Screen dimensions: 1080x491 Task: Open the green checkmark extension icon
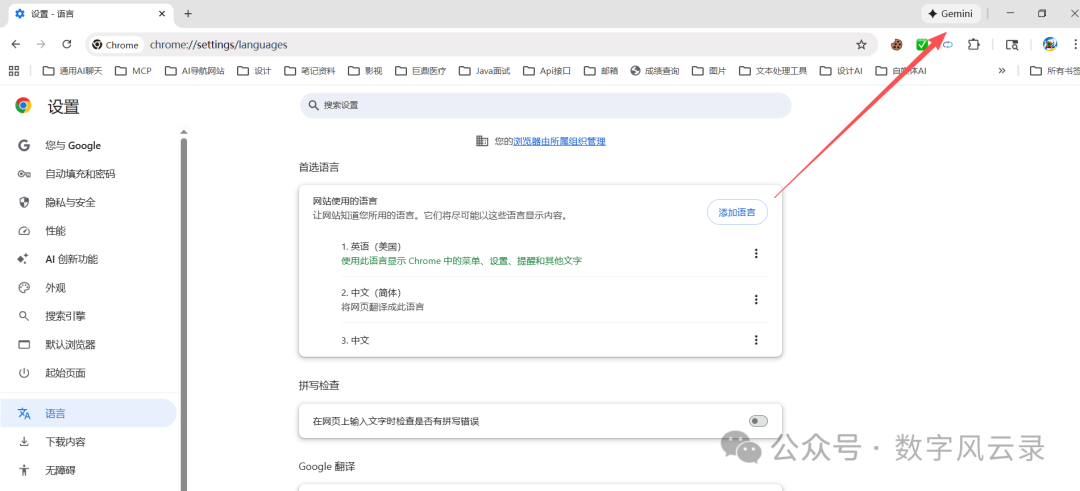point(922,45)
